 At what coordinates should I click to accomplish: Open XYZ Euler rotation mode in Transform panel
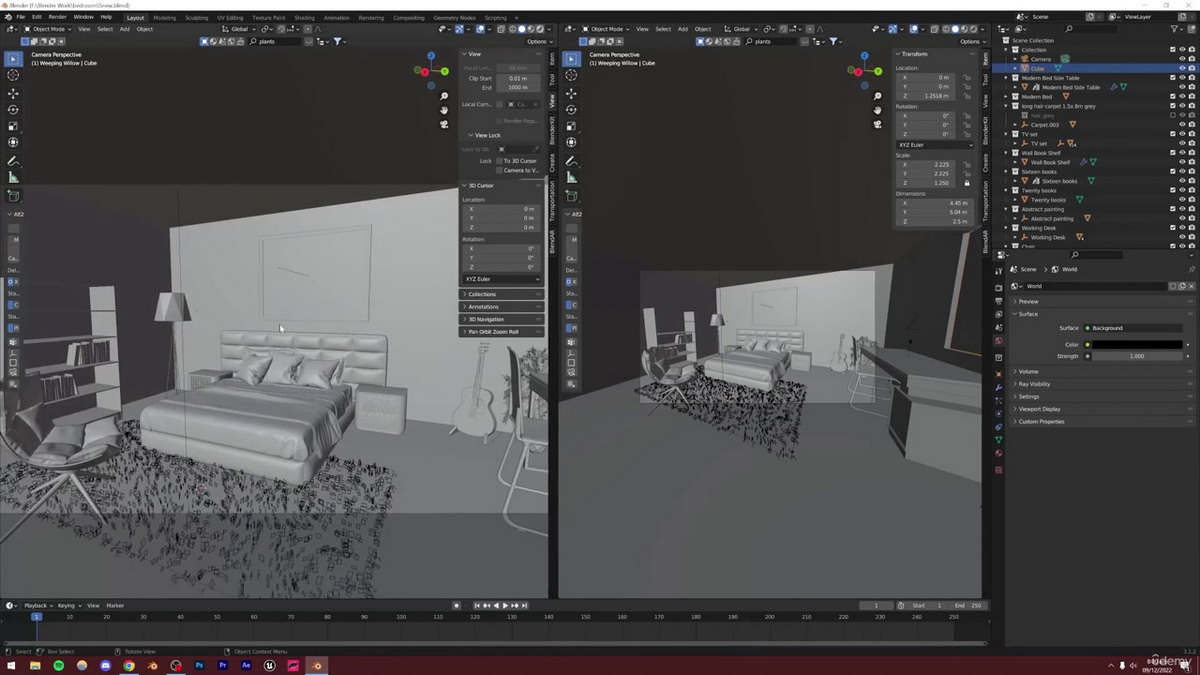(x=934, y=145)
